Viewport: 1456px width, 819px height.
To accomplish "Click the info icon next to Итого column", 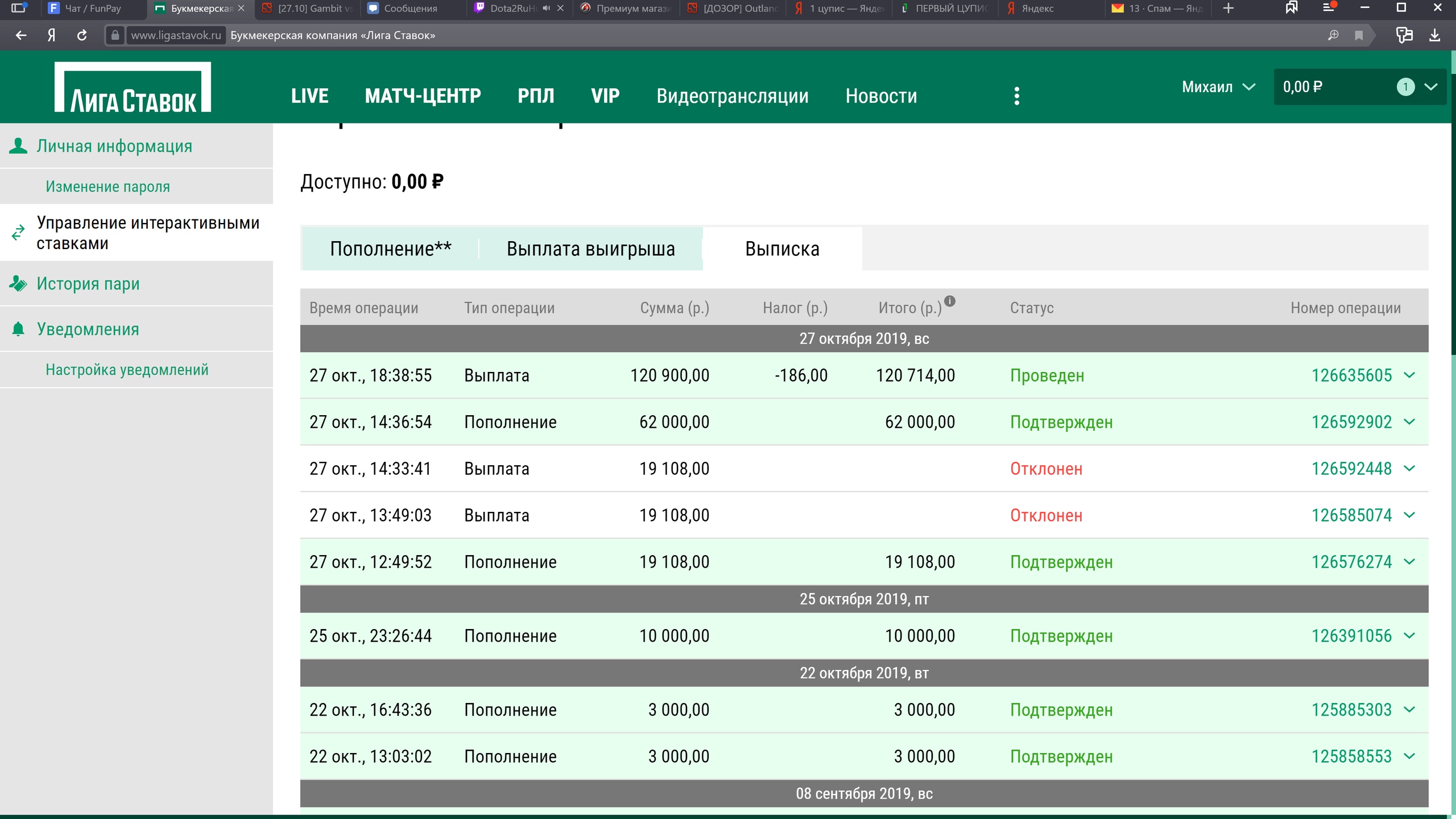I will pyautogui.click(x=950, y=301).
